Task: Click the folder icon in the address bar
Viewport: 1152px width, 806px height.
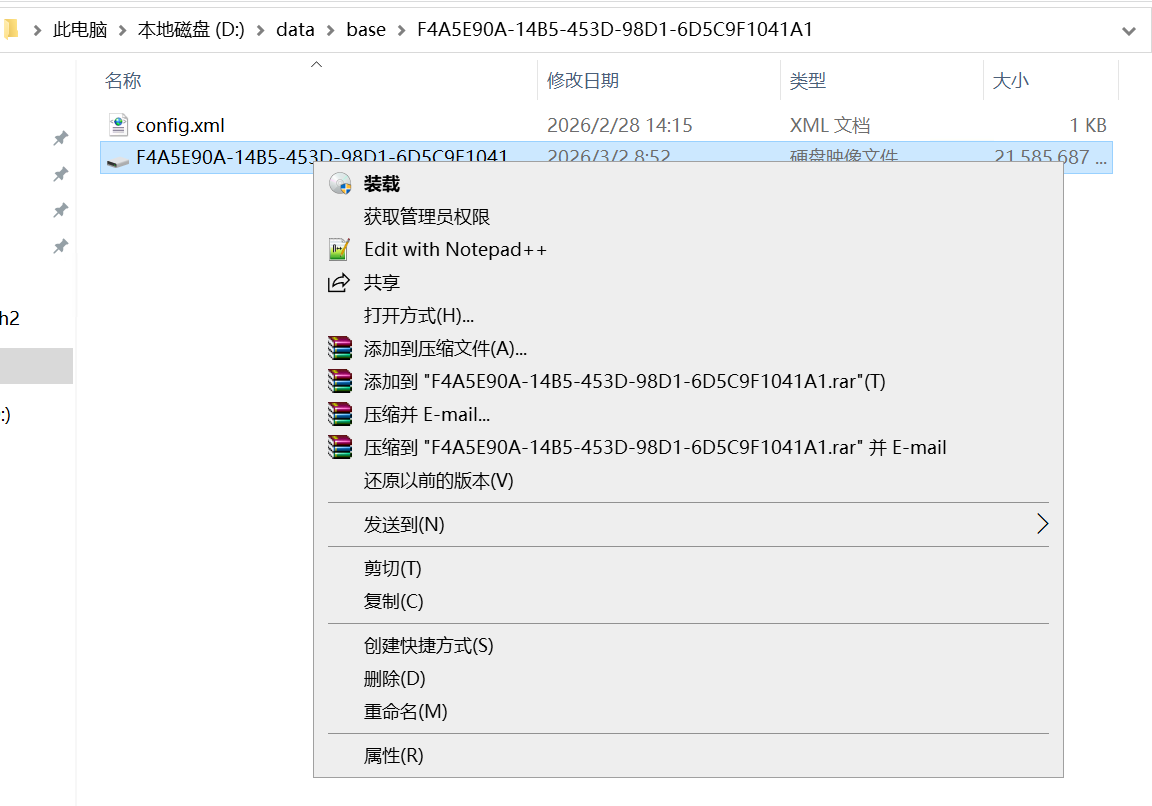Action: click(x=13, y=29)
